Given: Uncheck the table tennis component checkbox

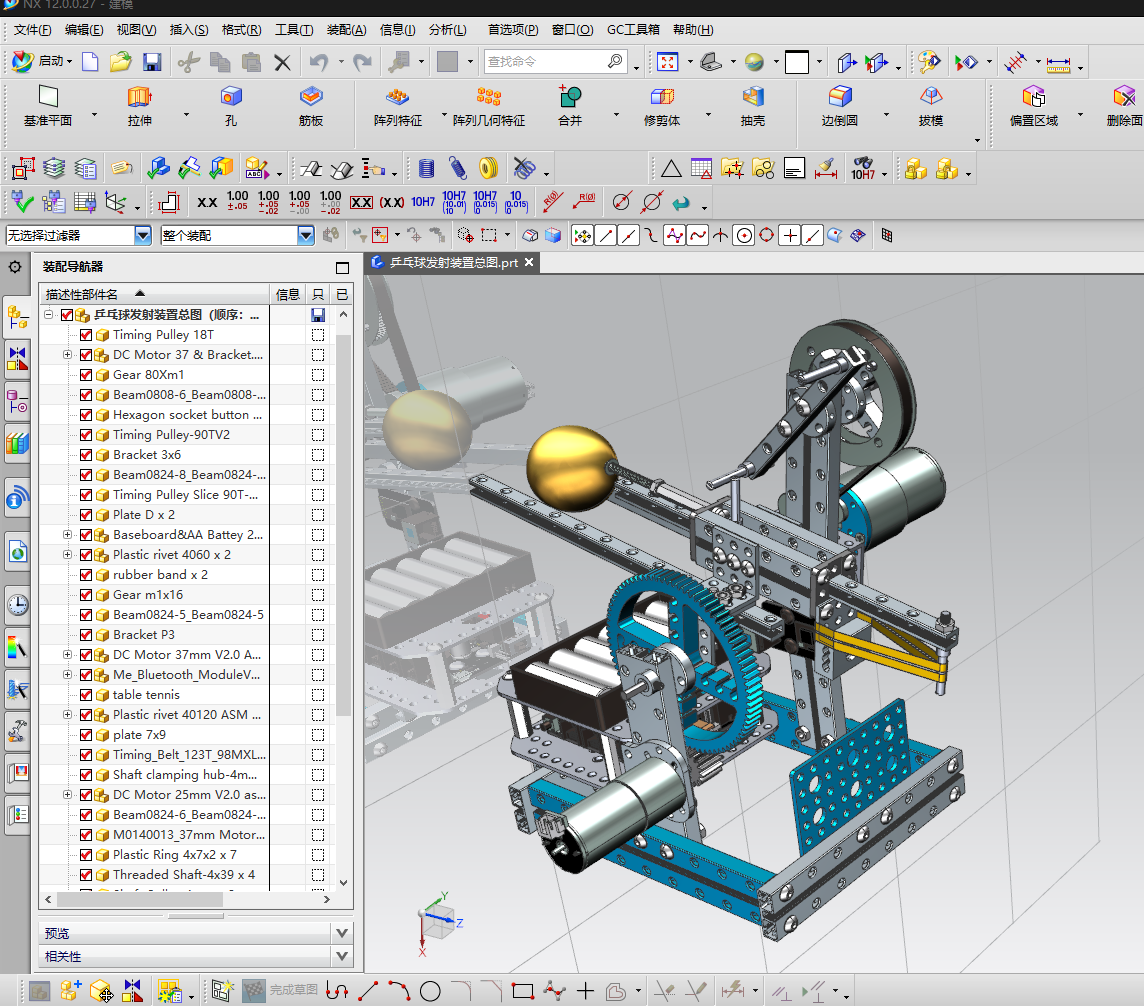Looking at the screenshot, I should 86,695.
